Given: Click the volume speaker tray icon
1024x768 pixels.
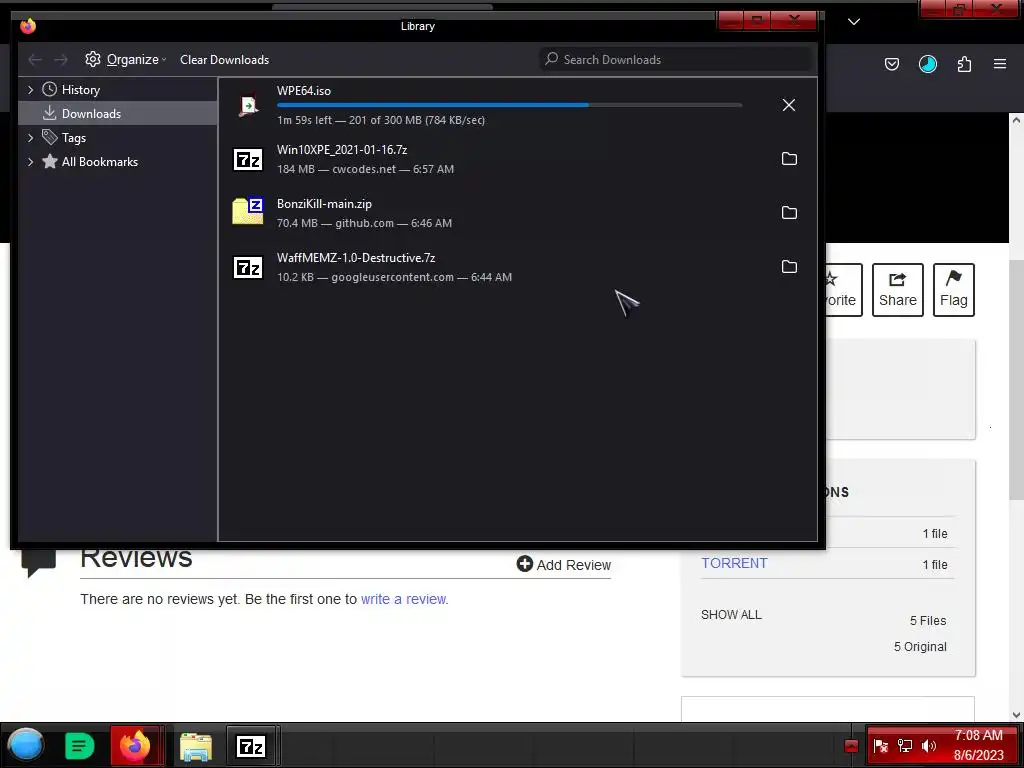Looking at the screenshot, I should click(x=929, y=746).
